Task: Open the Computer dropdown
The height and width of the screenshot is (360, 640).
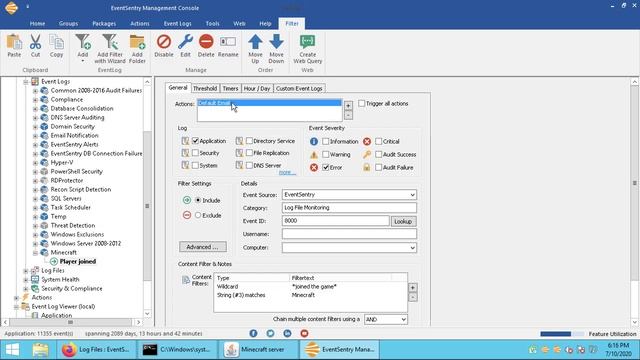Action: tap(412, 248)
